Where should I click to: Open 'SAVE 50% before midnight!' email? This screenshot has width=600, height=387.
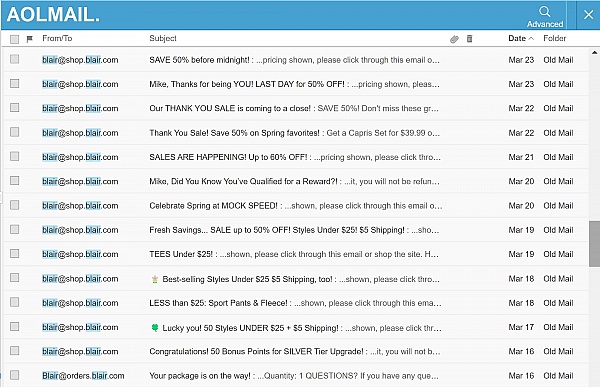pos(294,60)
